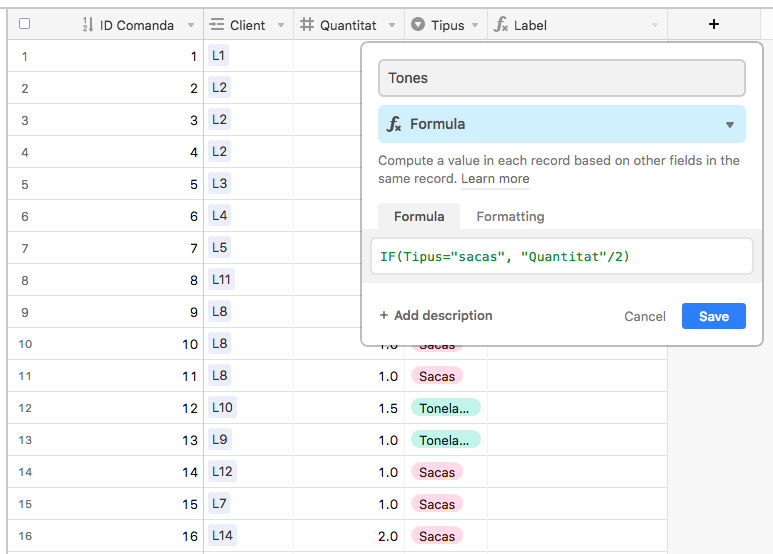This screenshot has height=554, width=773.
Task: Select client tag L12 in row 14
Action: (x=222, y=471)
